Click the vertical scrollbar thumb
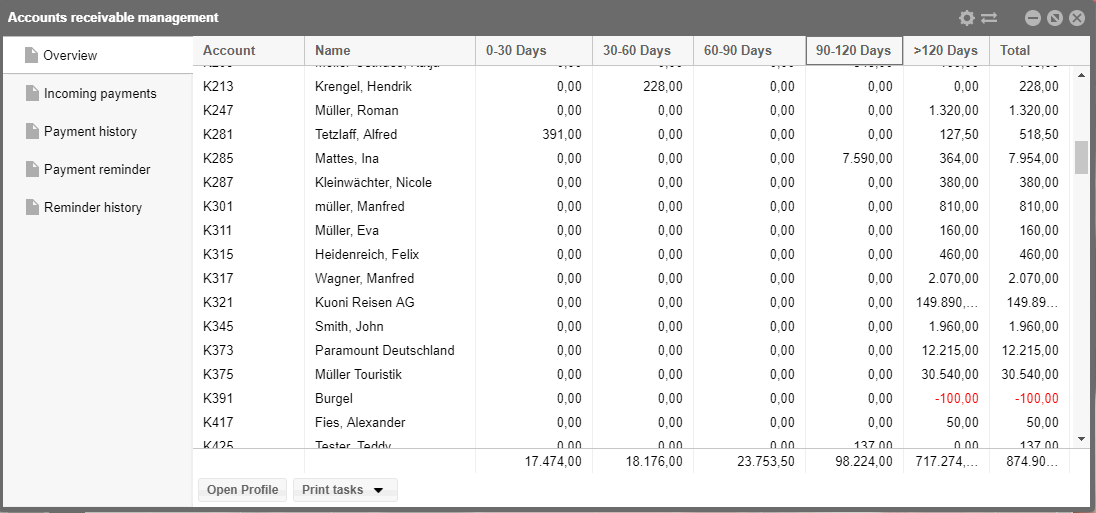 (x=1081, y=157)
